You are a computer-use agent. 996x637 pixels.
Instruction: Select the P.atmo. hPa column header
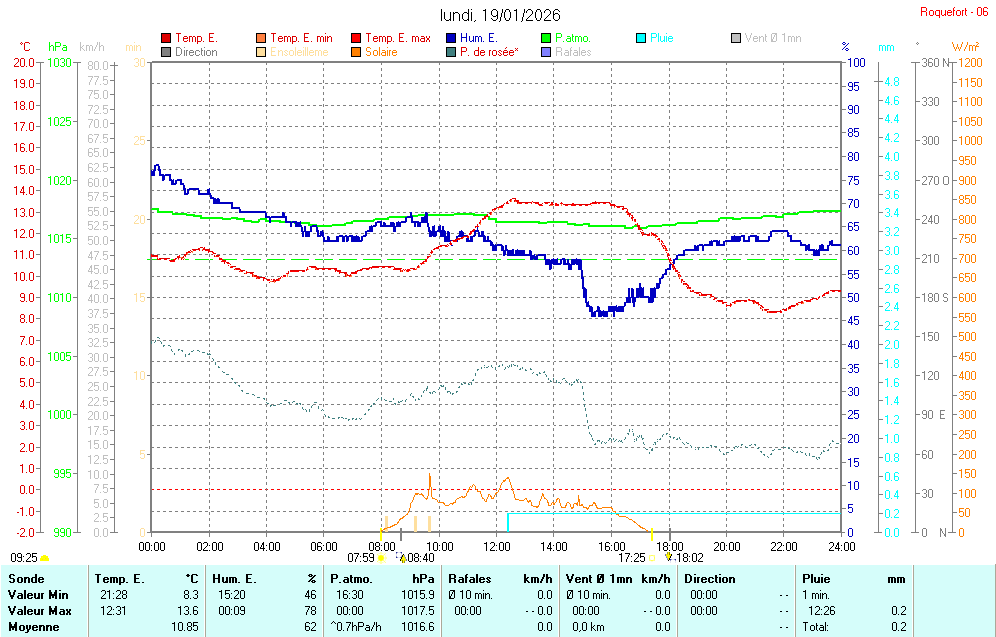coord(384,579)
